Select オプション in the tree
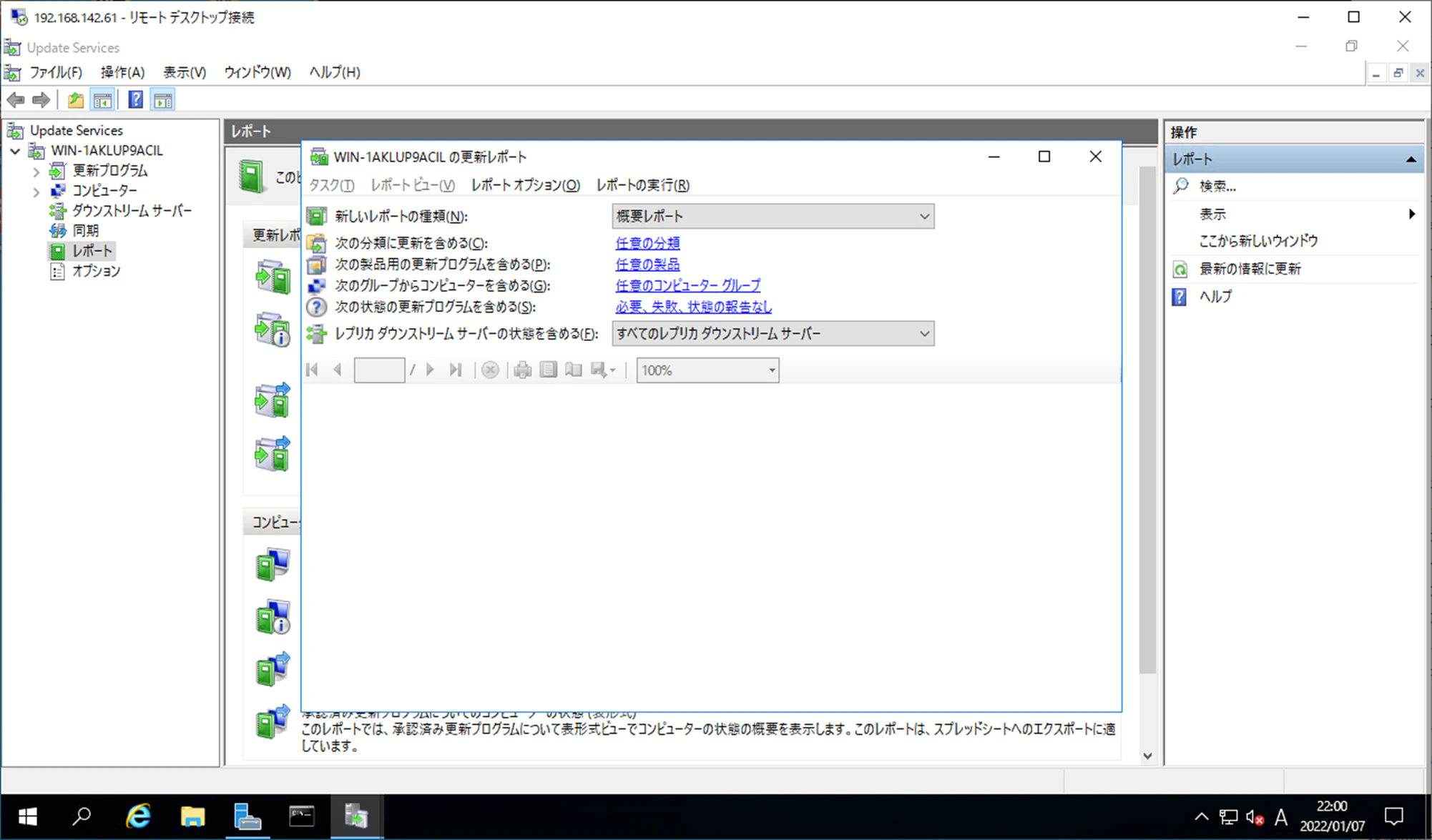1432x840 pixels. point(96,271)
